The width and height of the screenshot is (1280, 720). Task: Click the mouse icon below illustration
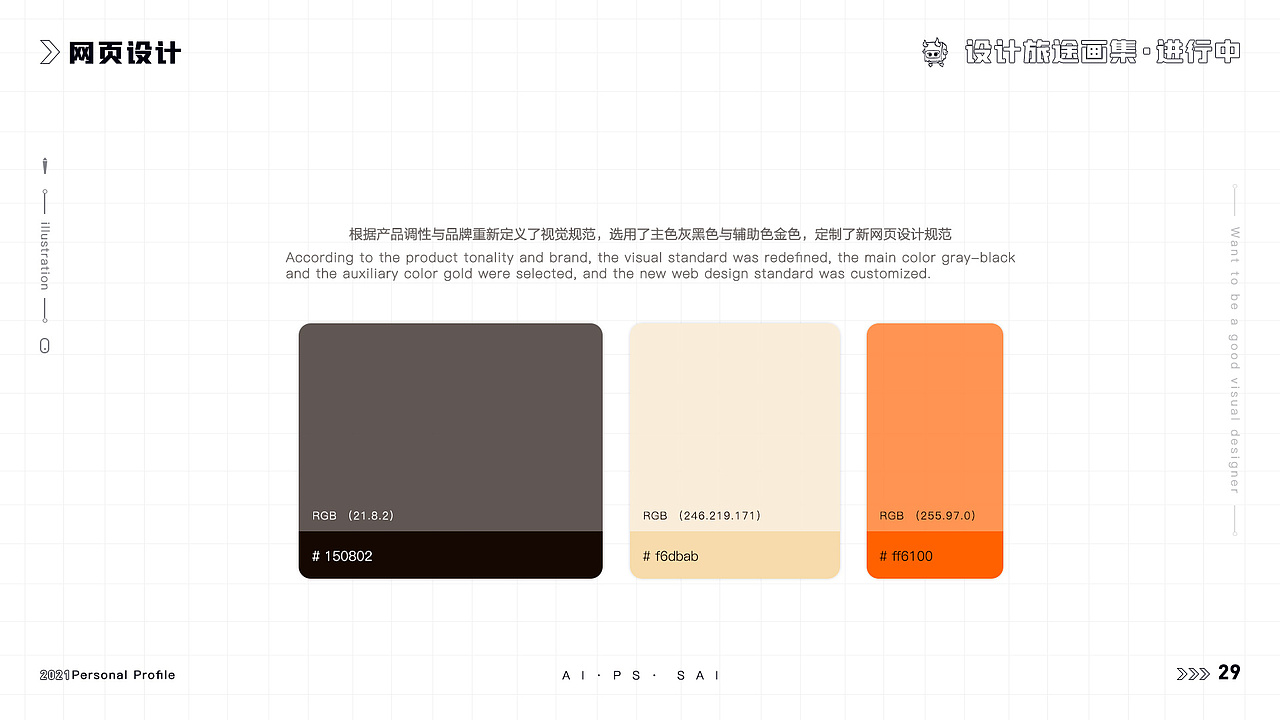[44, 346]
